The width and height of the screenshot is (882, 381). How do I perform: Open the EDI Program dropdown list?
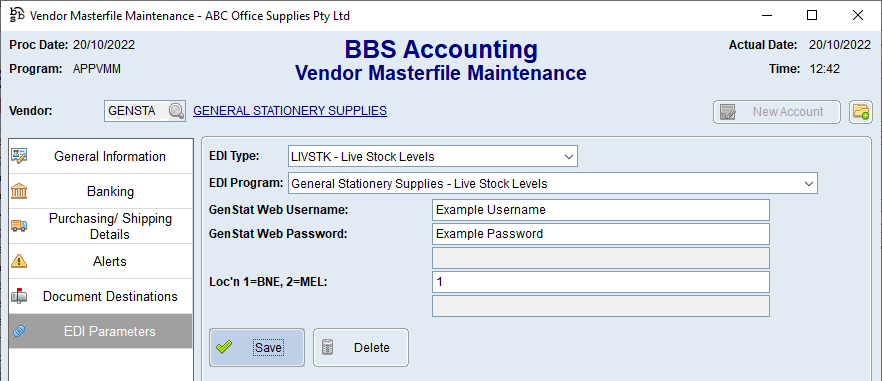point(809,183)
